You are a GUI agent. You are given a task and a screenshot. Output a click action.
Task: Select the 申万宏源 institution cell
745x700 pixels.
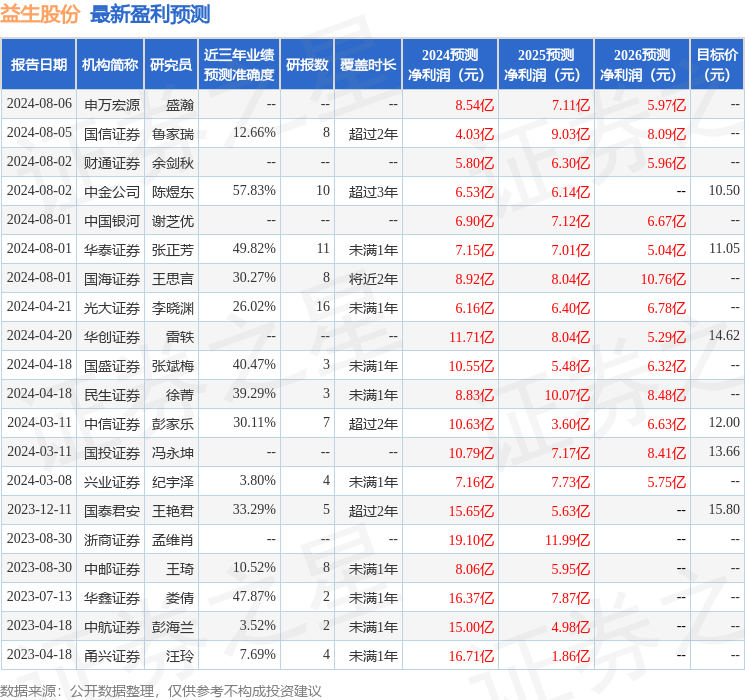112,105
